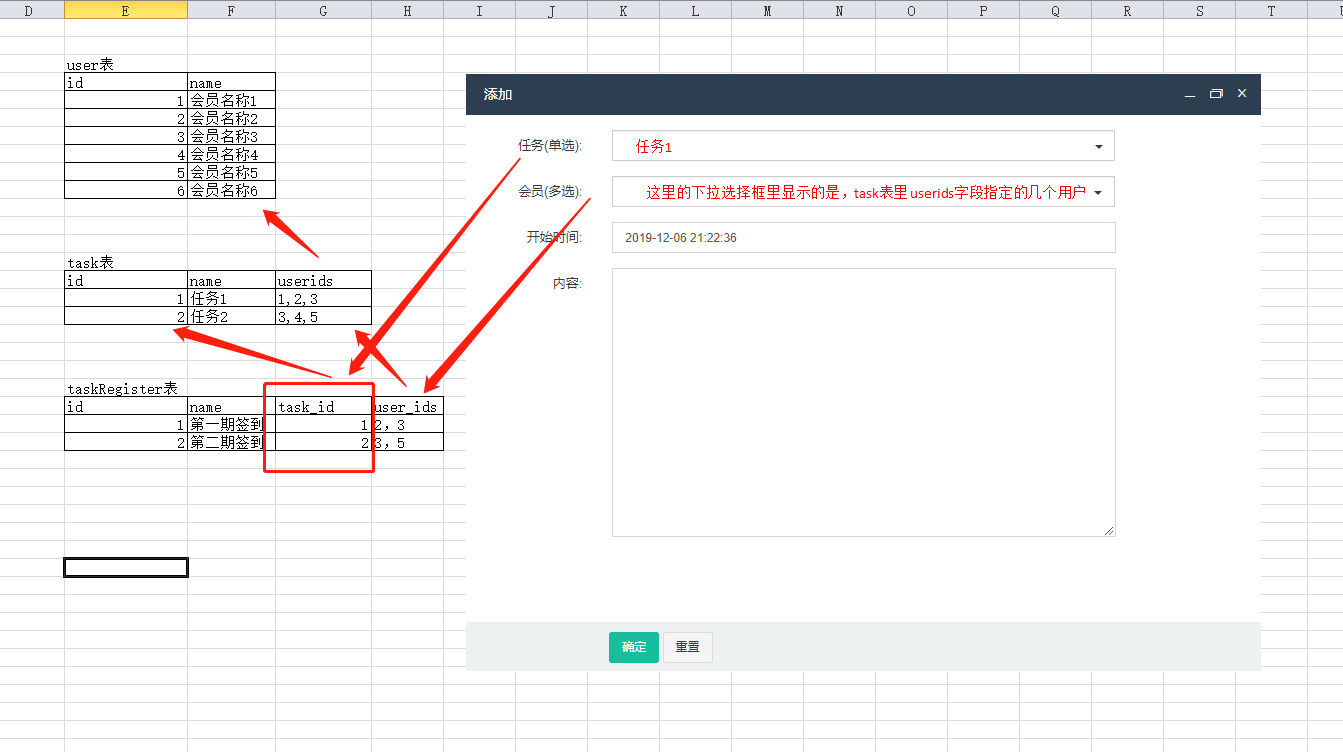Select the user_ids cell showing 2, 3
This screenshot has width=1343, height=752.
coord(407,424)
